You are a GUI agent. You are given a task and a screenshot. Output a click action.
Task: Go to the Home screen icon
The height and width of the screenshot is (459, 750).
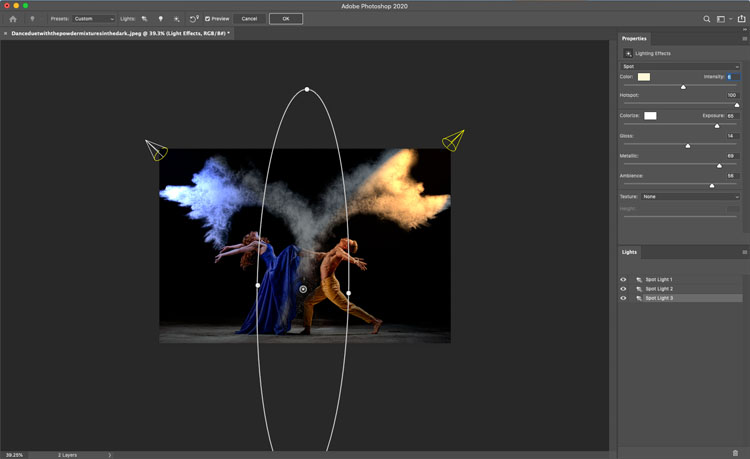tap(13, 19)
